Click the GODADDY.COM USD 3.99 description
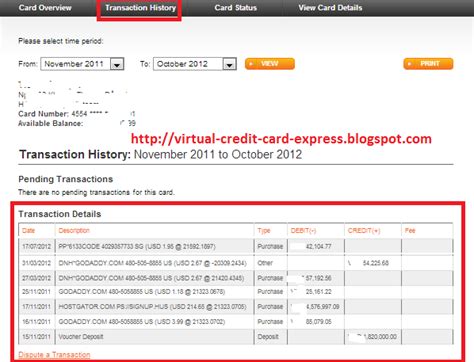 [142, 322]
